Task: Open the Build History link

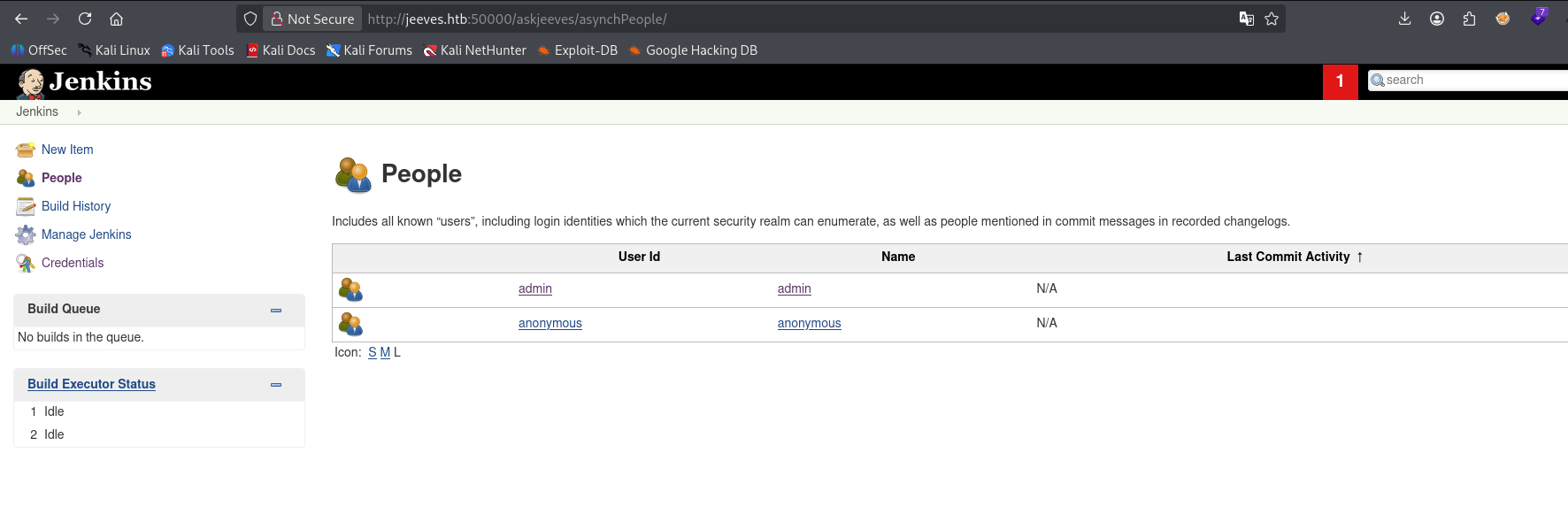Action: 76,206
